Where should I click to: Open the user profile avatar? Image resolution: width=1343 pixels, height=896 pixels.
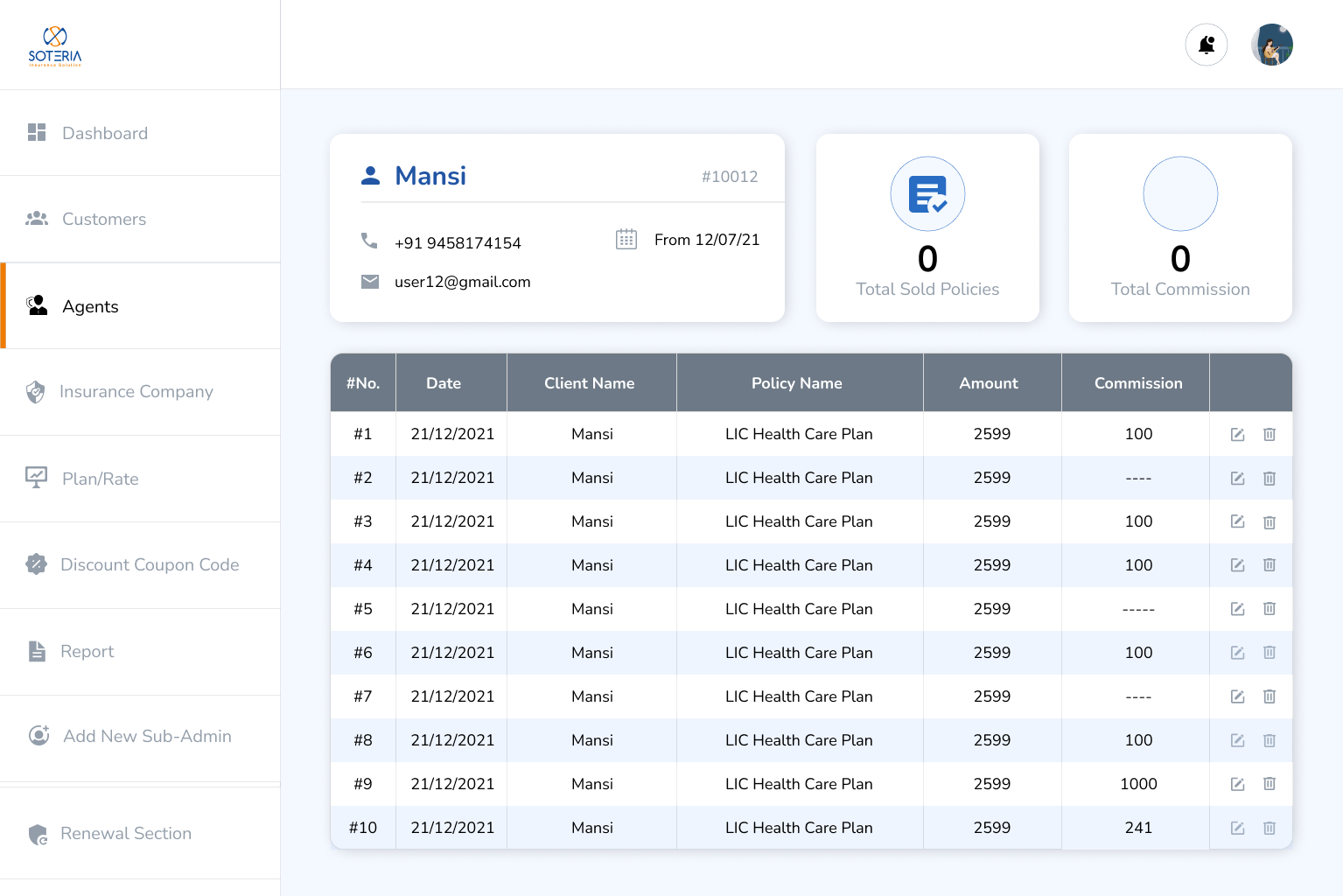tap(1271, 45)
